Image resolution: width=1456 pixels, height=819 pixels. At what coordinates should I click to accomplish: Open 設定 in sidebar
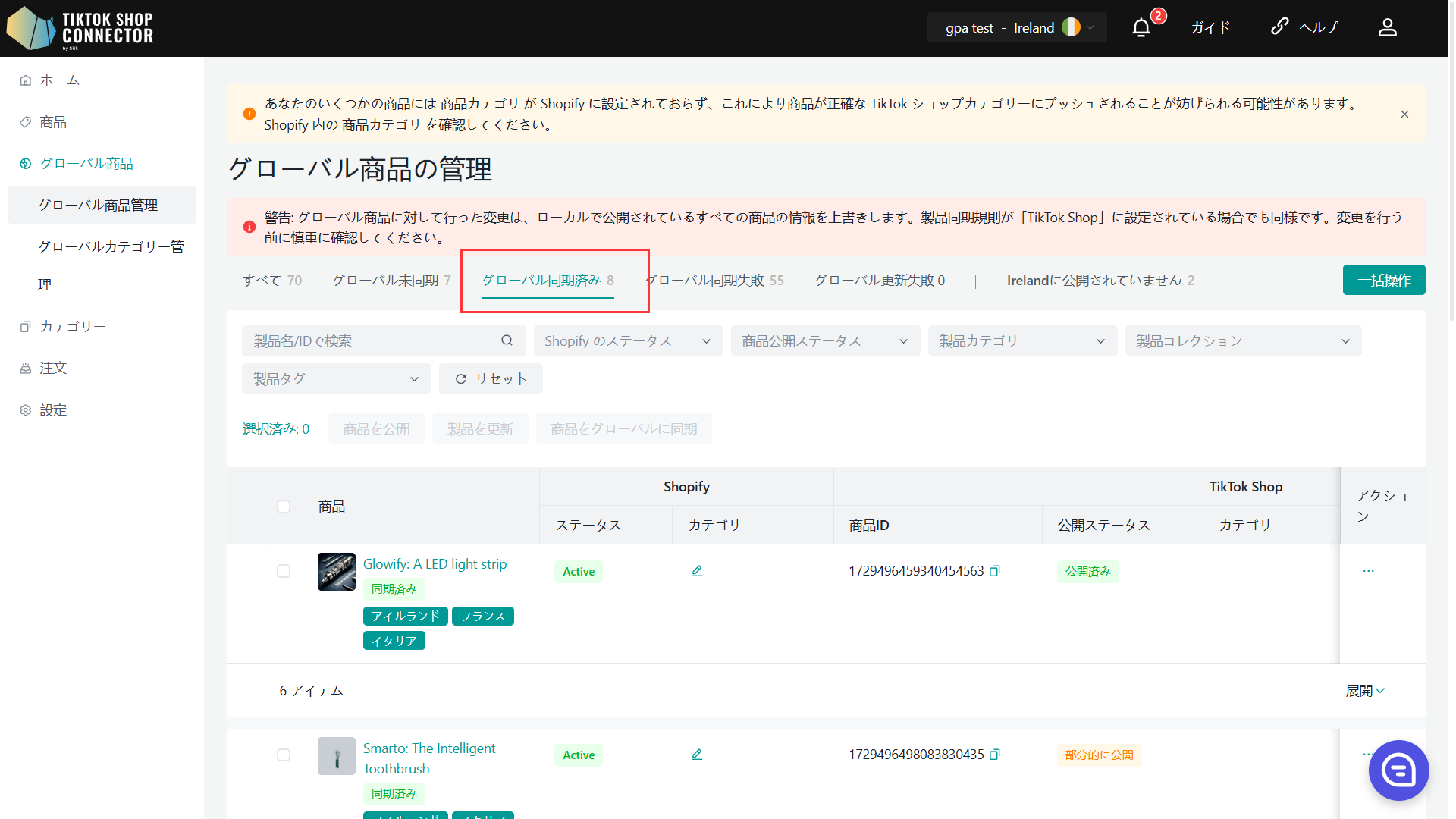coord(102,410)
